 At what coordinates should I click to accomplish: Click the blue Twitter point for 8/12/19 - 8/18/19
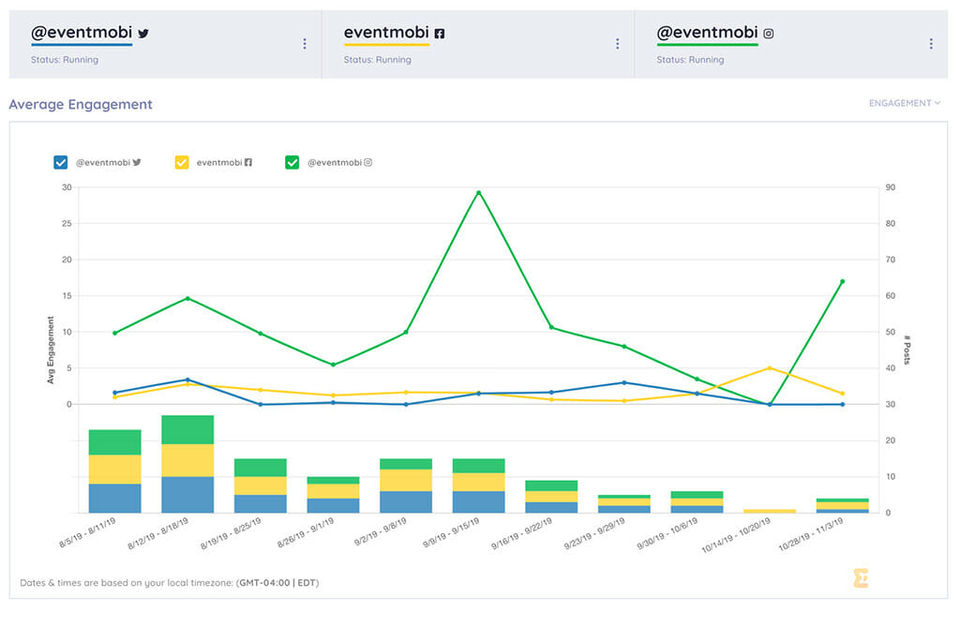(x=187, y=380)
